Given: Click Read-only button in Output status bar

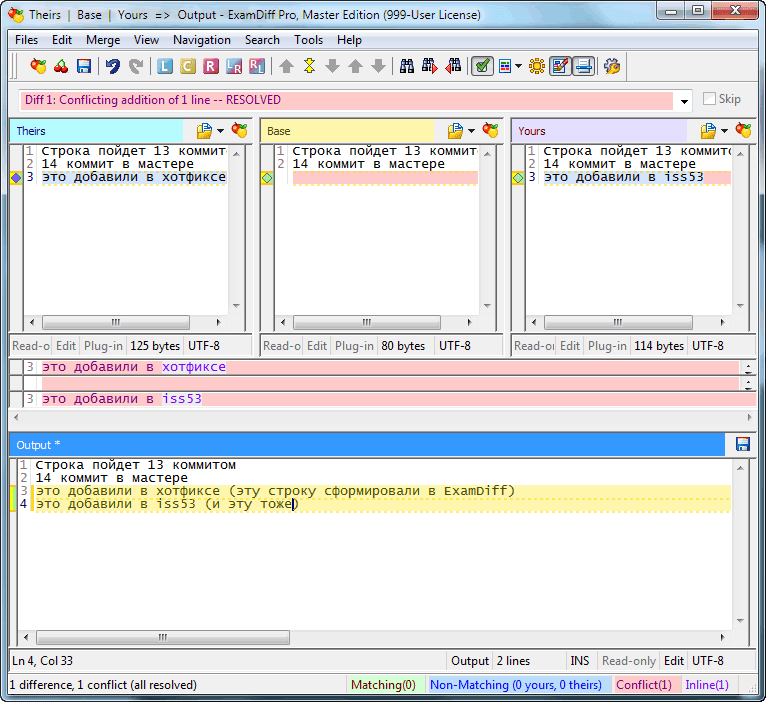Looking at the screenshot, I should coord(629,661).
